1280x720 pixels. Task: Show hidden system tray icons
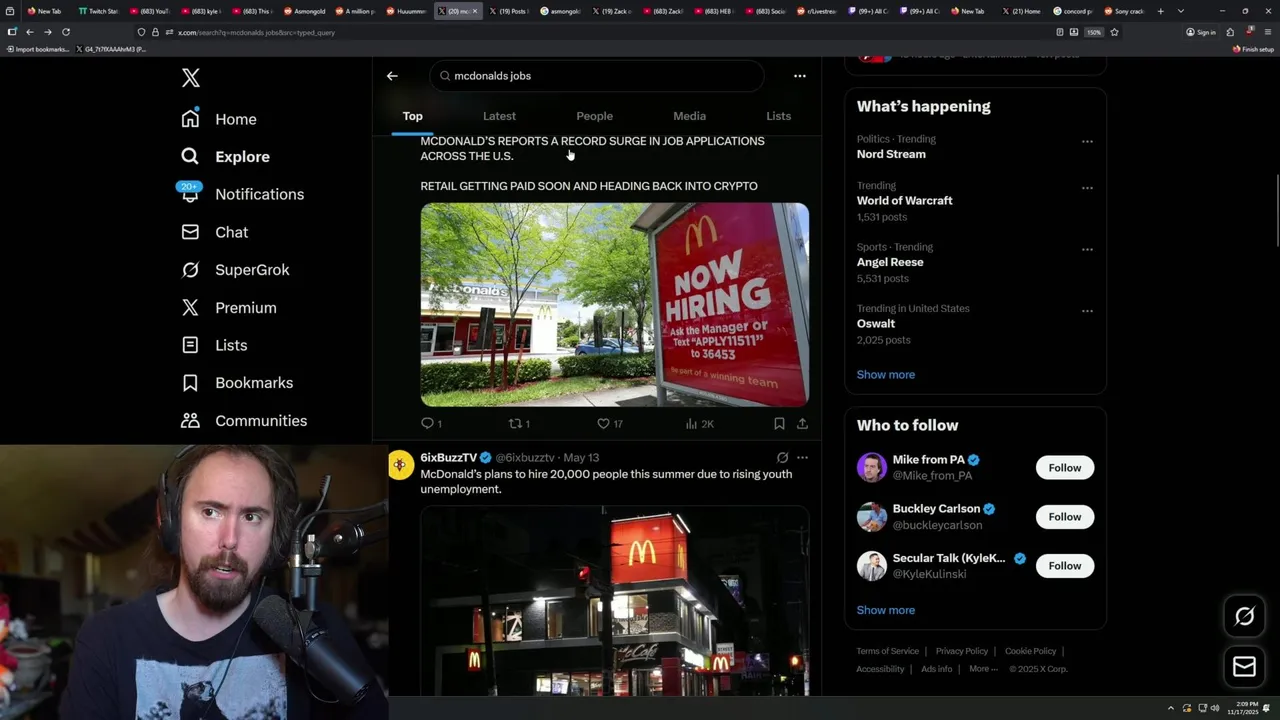click(1171, 708)
